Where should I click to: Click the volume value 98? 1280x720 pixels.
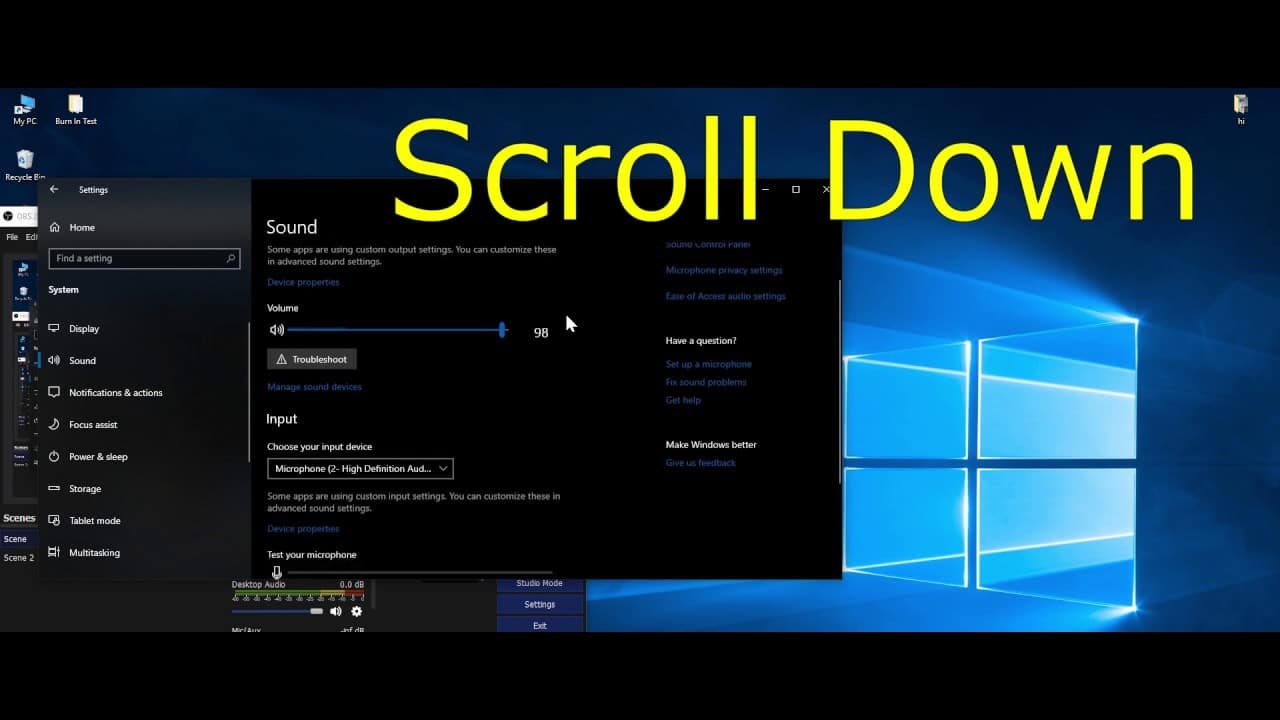541,333
